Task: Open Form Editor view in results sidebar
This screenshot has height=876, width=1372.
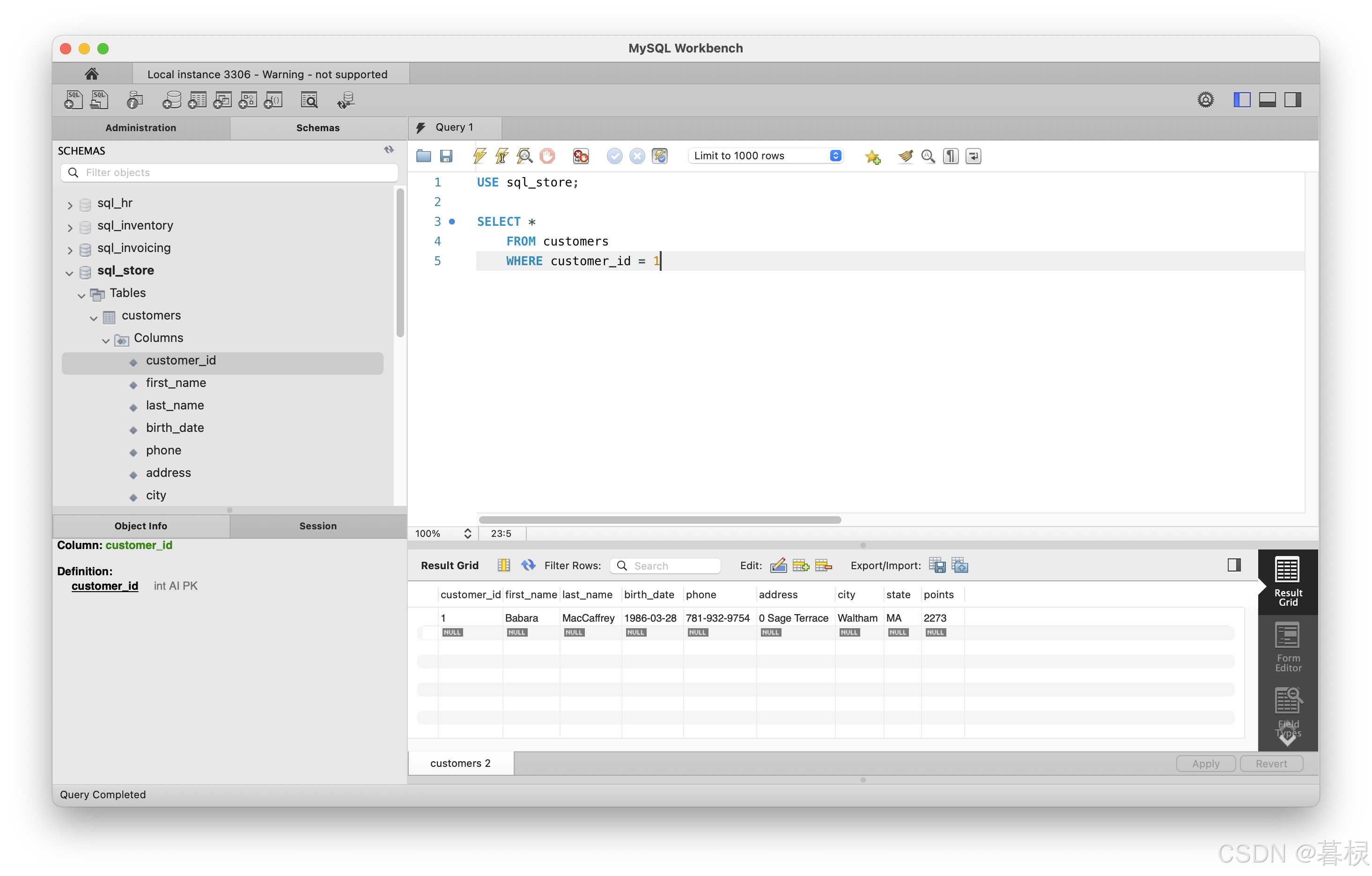Action: click(1287, 647)
